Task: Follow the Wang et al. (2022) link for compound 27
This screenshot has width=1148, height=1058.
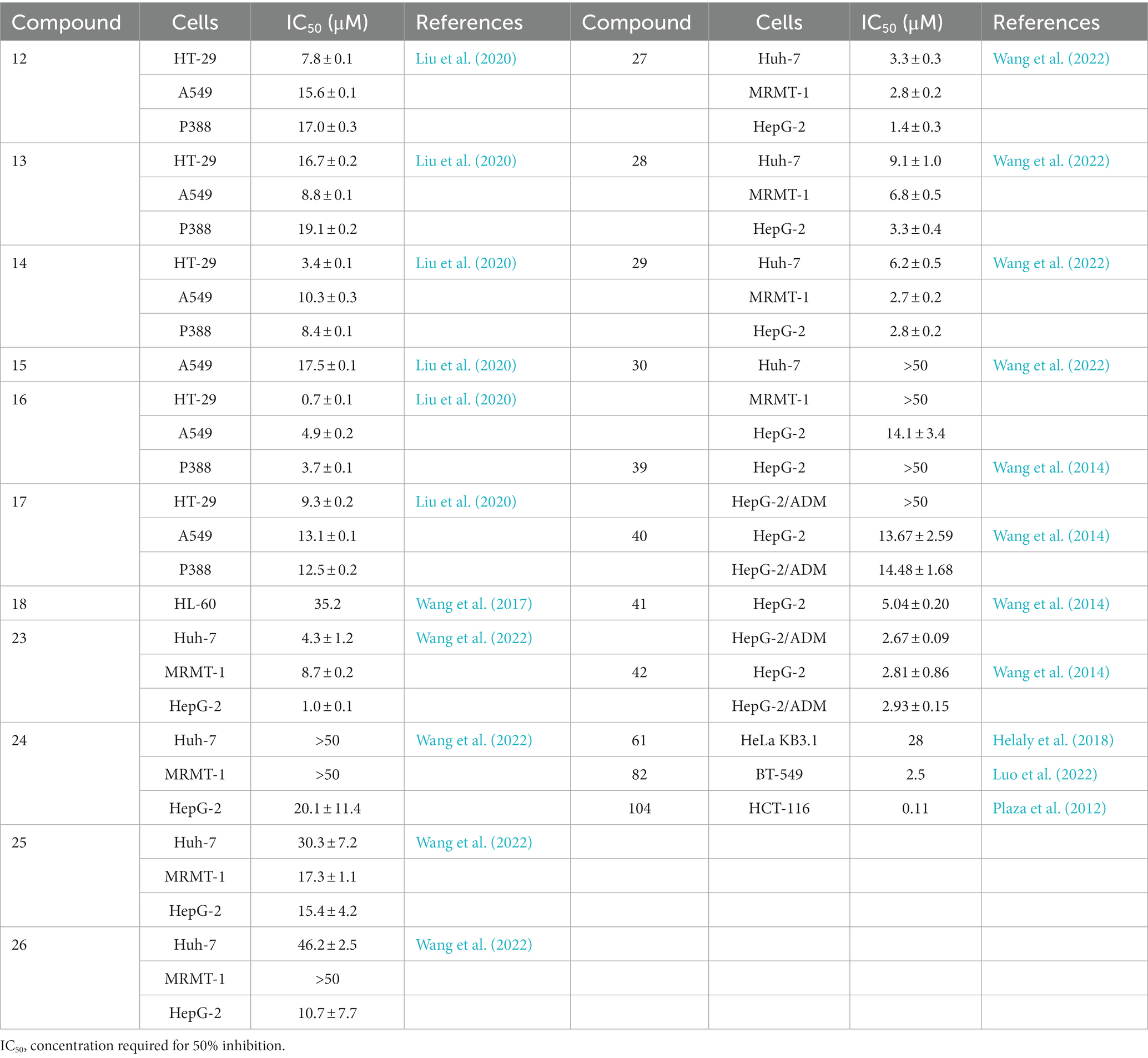Action: click(x=1051, y=58)
